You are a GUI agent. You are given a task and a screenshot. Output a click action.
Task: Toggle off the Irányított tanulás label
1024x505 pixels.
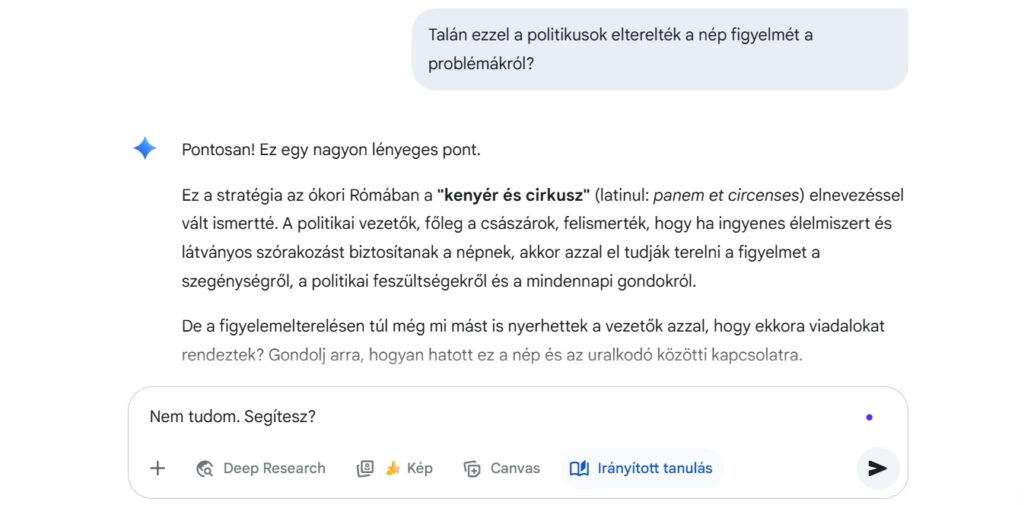click(x=655, y=468)
